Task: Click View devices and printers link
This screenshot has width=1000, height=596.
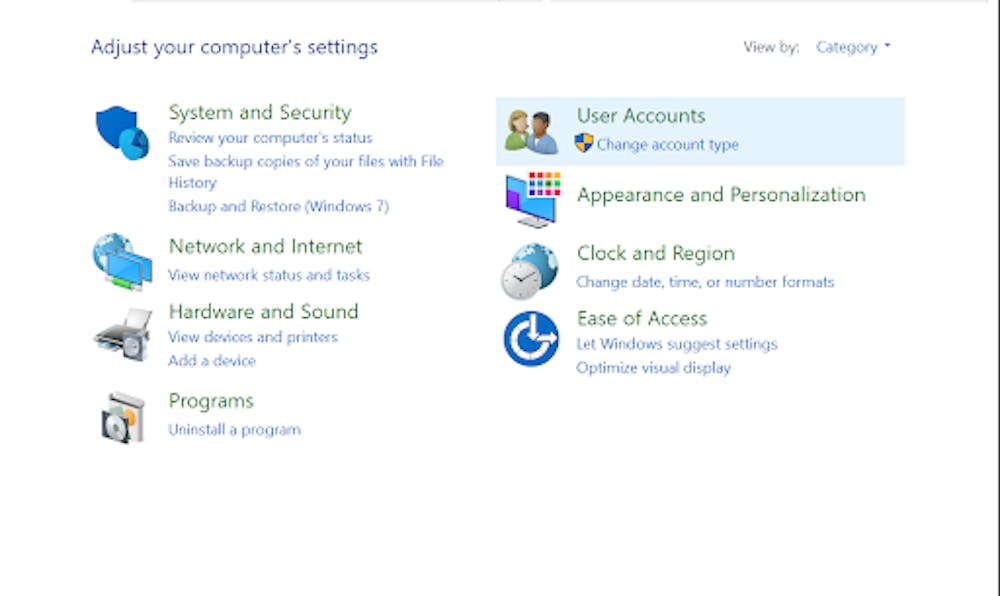Action: click(x=253, y=337)
